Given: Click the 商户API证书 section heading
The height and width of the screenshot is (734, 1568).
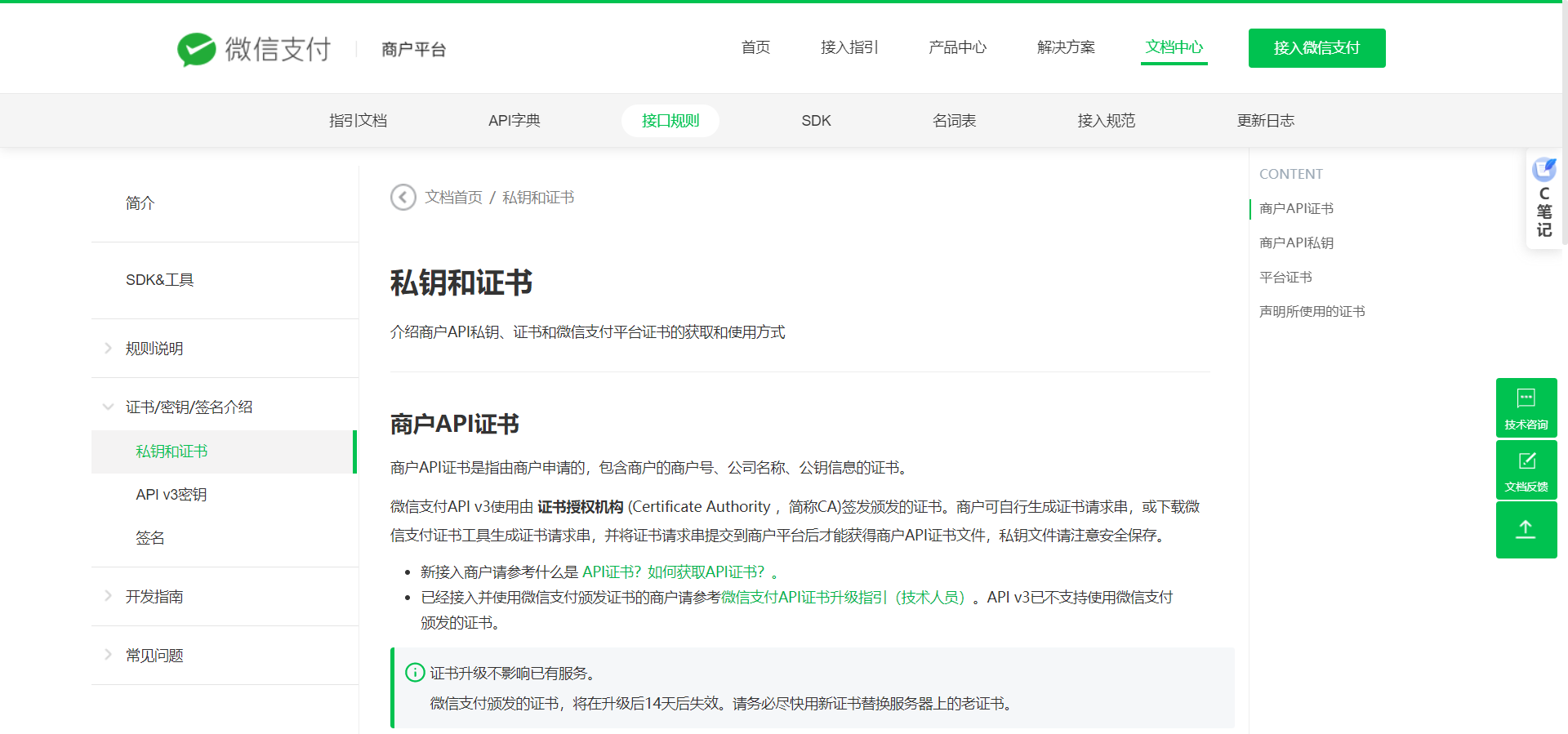Looking at the screenshot, I should pos(455,425).
